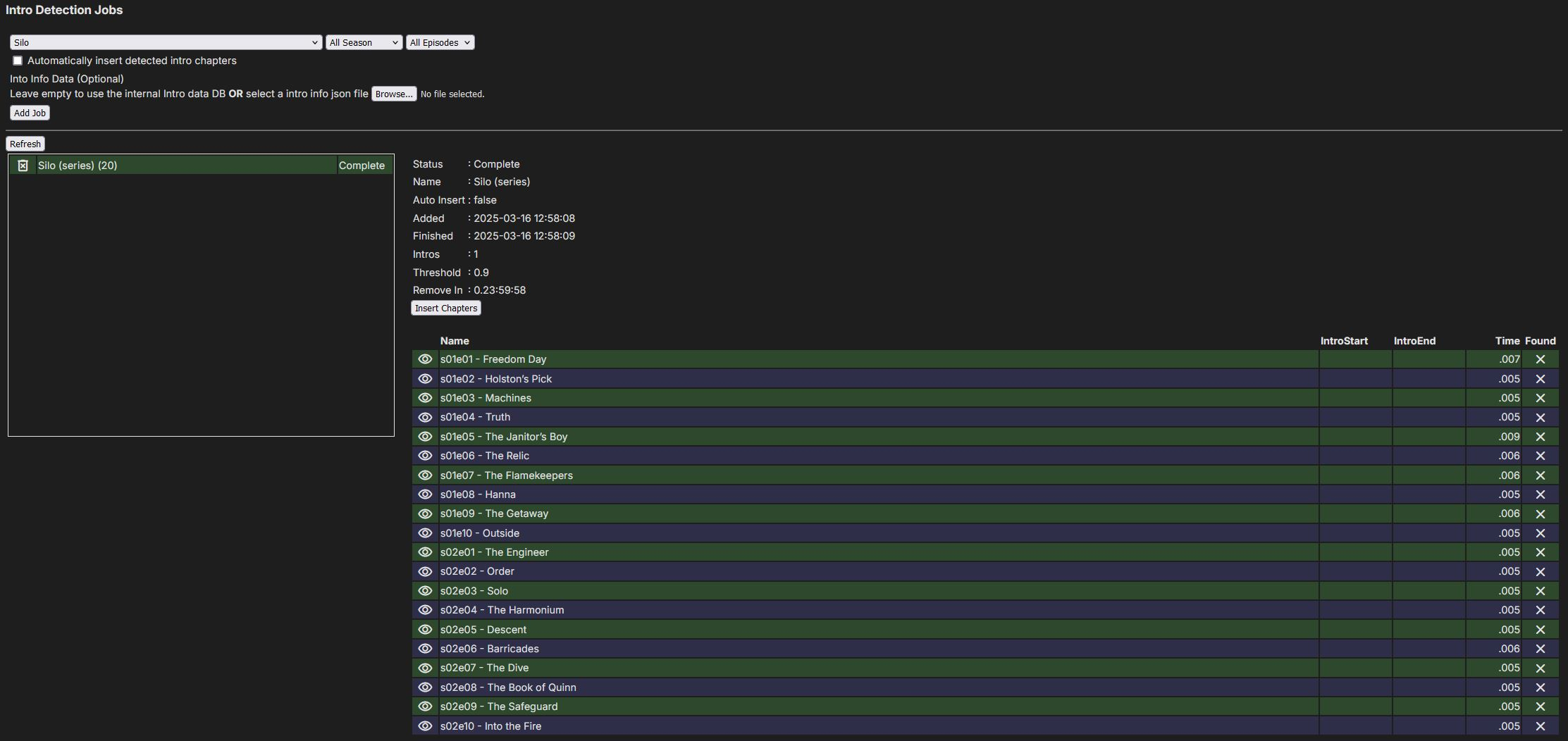Expand the All Episodes dropdown
The height and width of the screenshot is (741, 1568).
point(440,43)
